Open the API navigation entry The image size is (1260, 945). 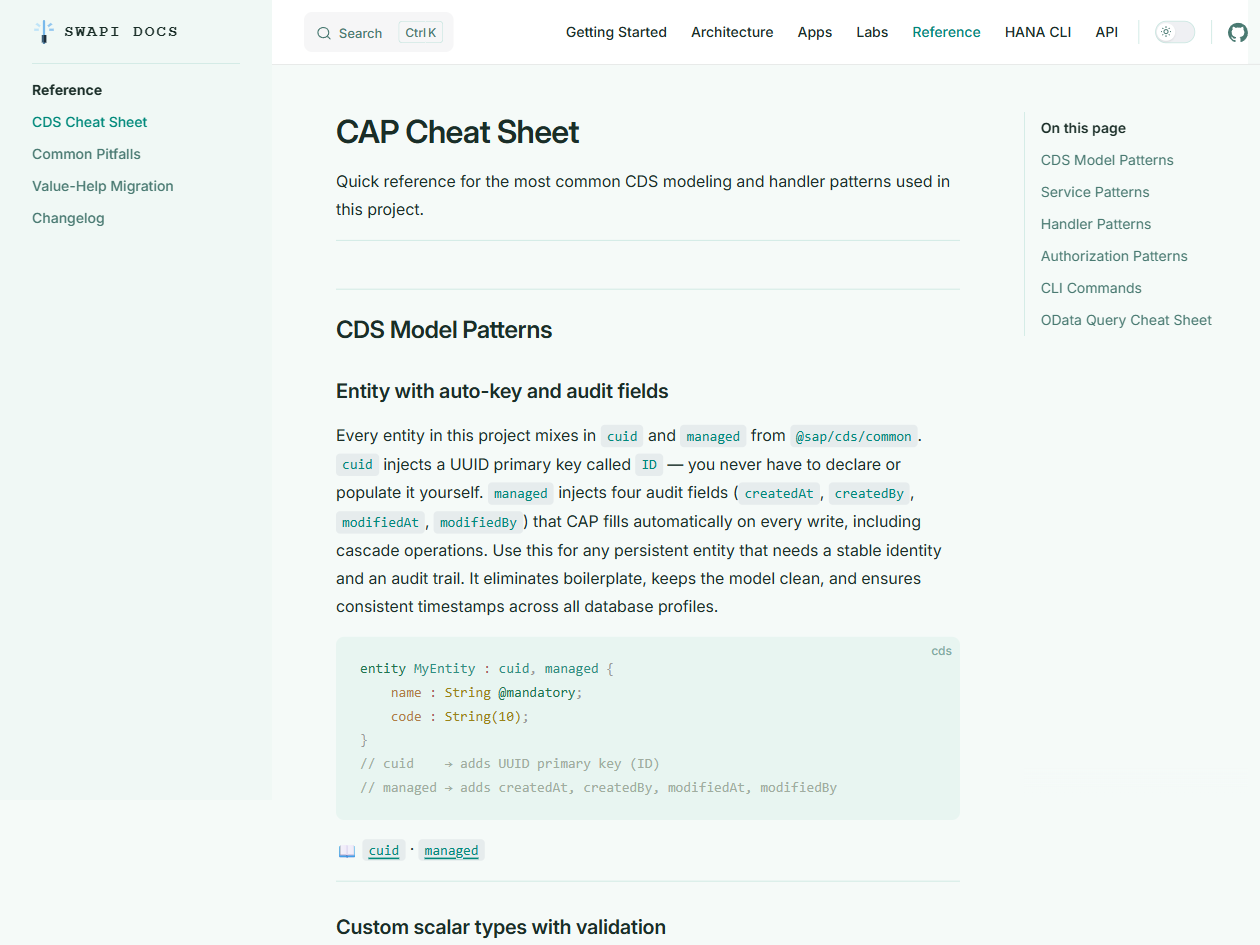click(x=1106, y=32)
